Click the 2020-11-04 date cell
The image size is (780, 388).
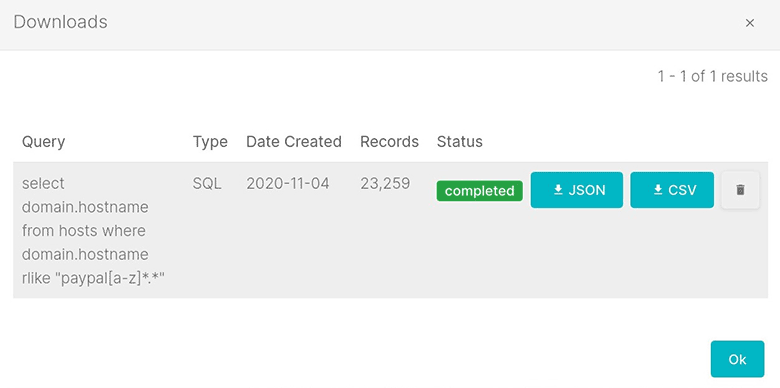click(x=288, y=184)
